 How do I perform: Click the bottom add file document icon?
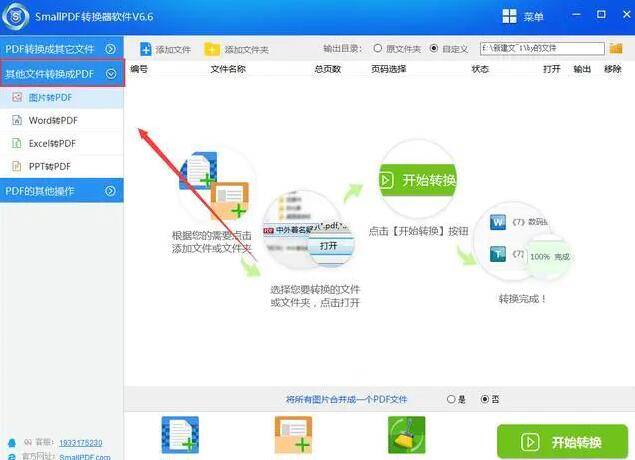click(x=180, y=435)
